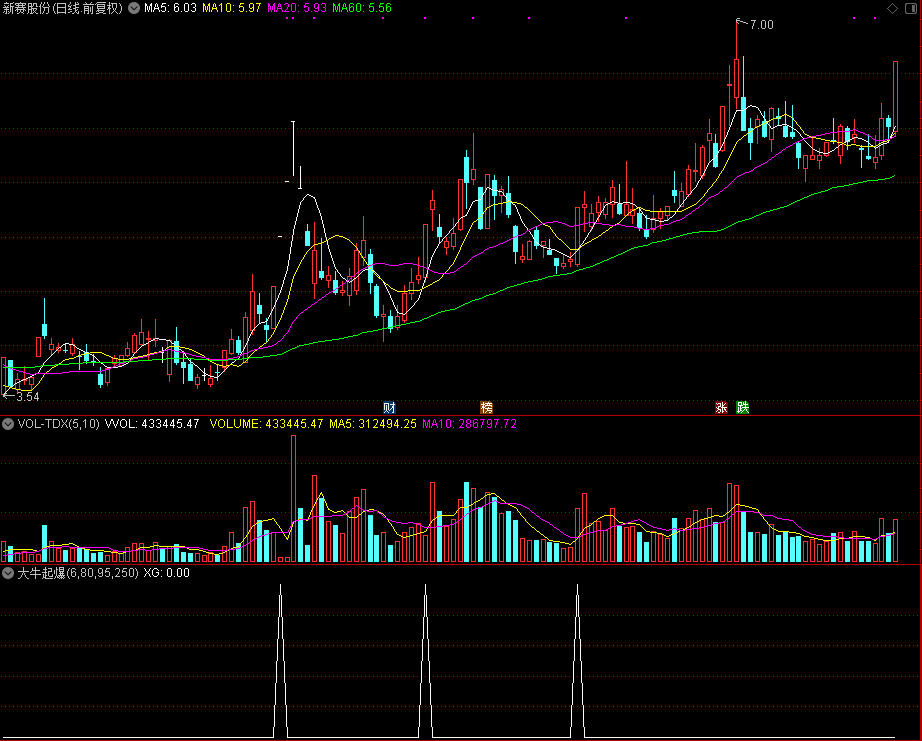922x741 pixels.
Task: Open the 财 financial marker
Action: pos(389,408)
